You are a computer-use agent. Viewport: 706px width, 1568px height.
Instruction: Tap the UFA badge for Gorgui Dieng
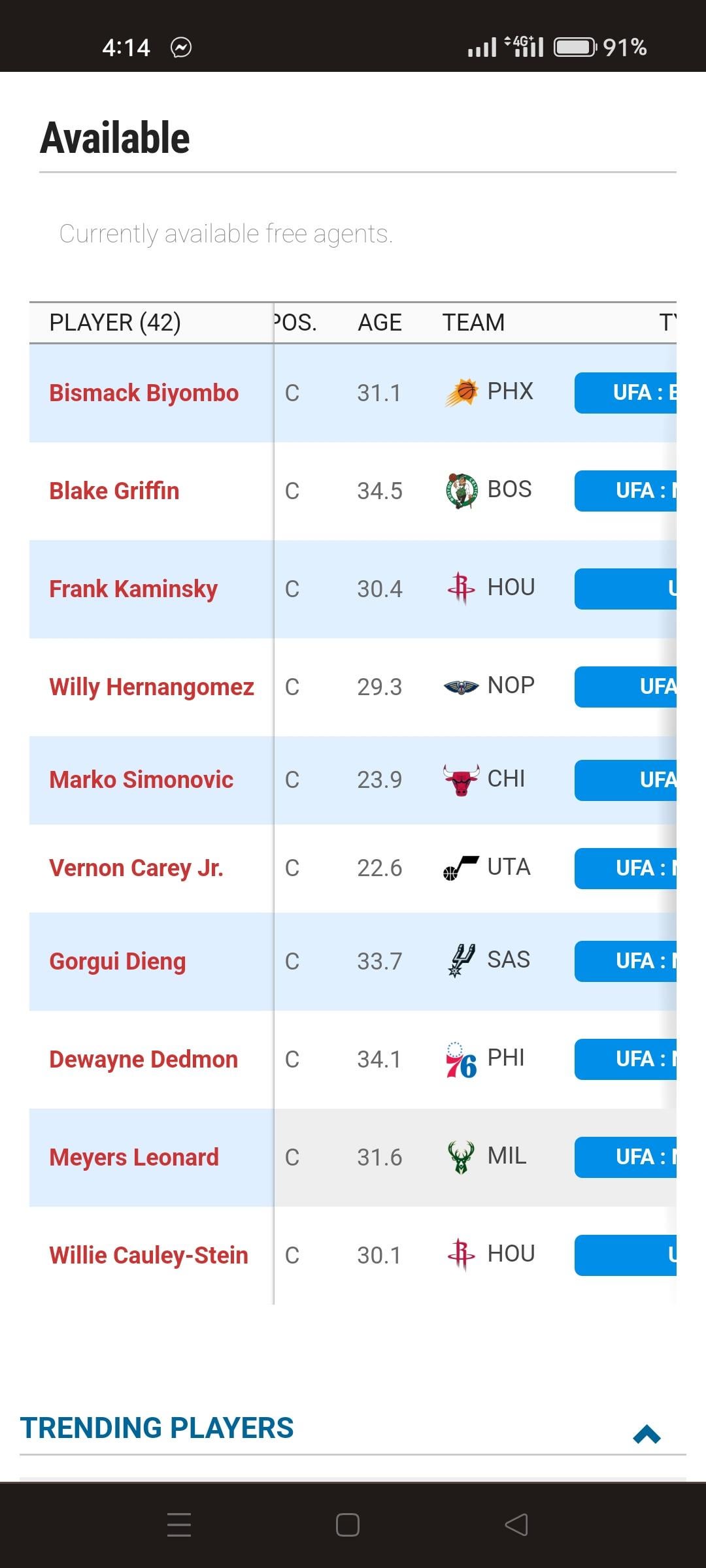tap(626, 961)
